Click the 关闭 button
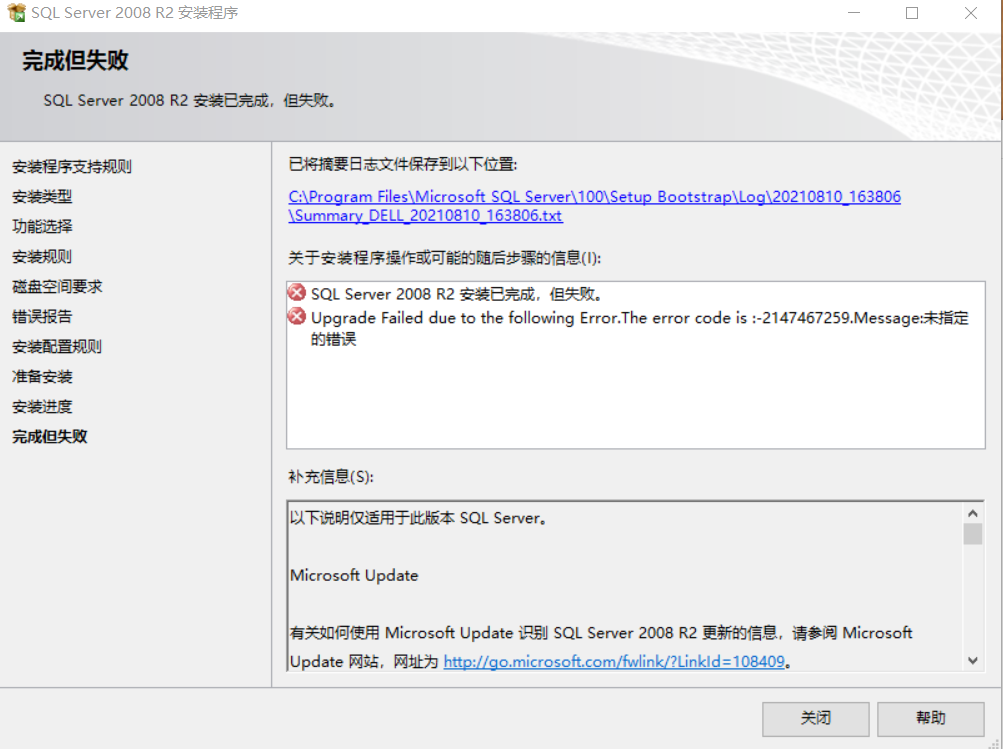Viewport: 1003px width, 749px height. 816,718
